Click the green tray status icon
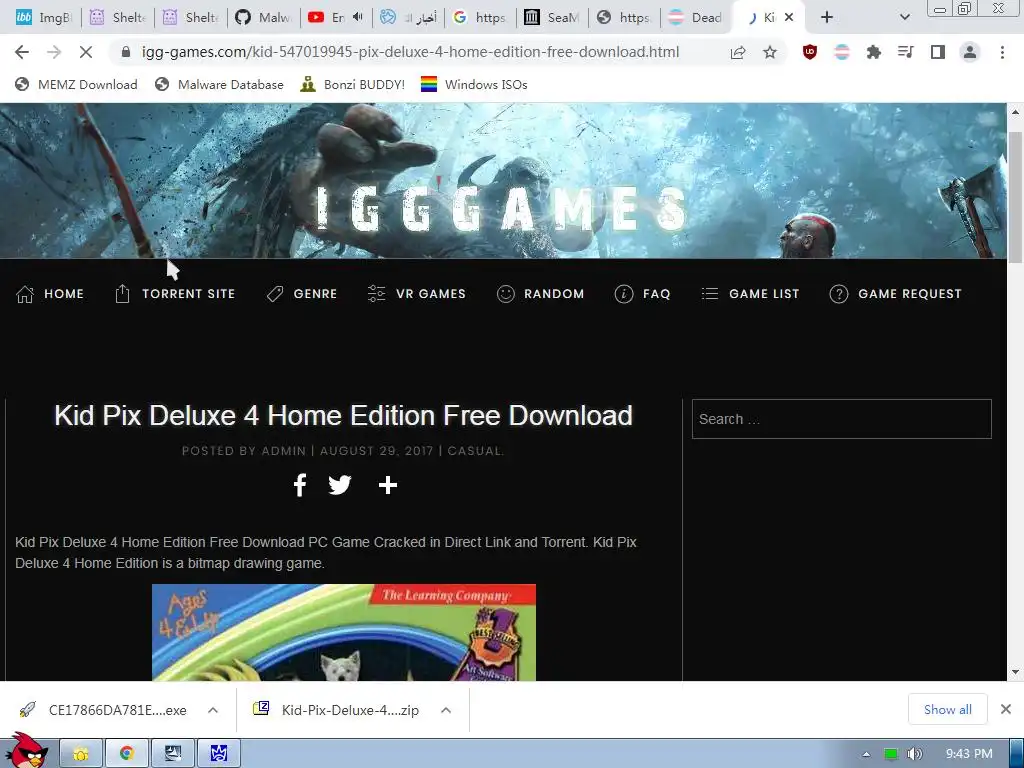Screen dimensions: 1024x768 (891, 754)
